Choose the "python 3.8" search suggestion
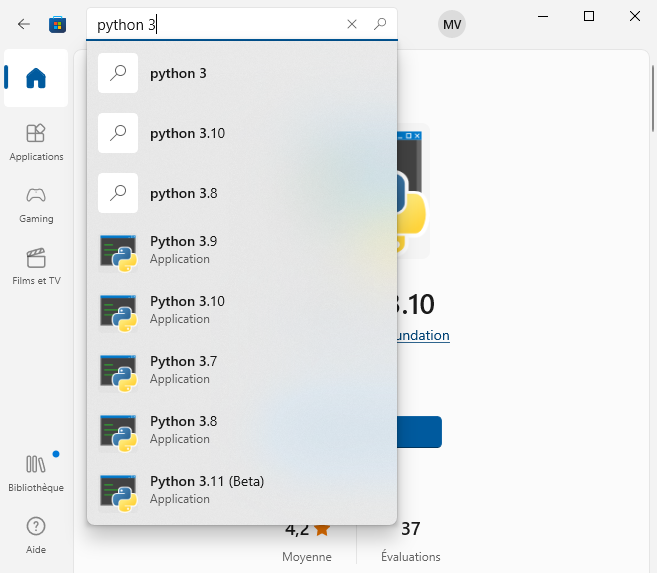The height and width of the screenshot is (573, 657). coord(242,193)
